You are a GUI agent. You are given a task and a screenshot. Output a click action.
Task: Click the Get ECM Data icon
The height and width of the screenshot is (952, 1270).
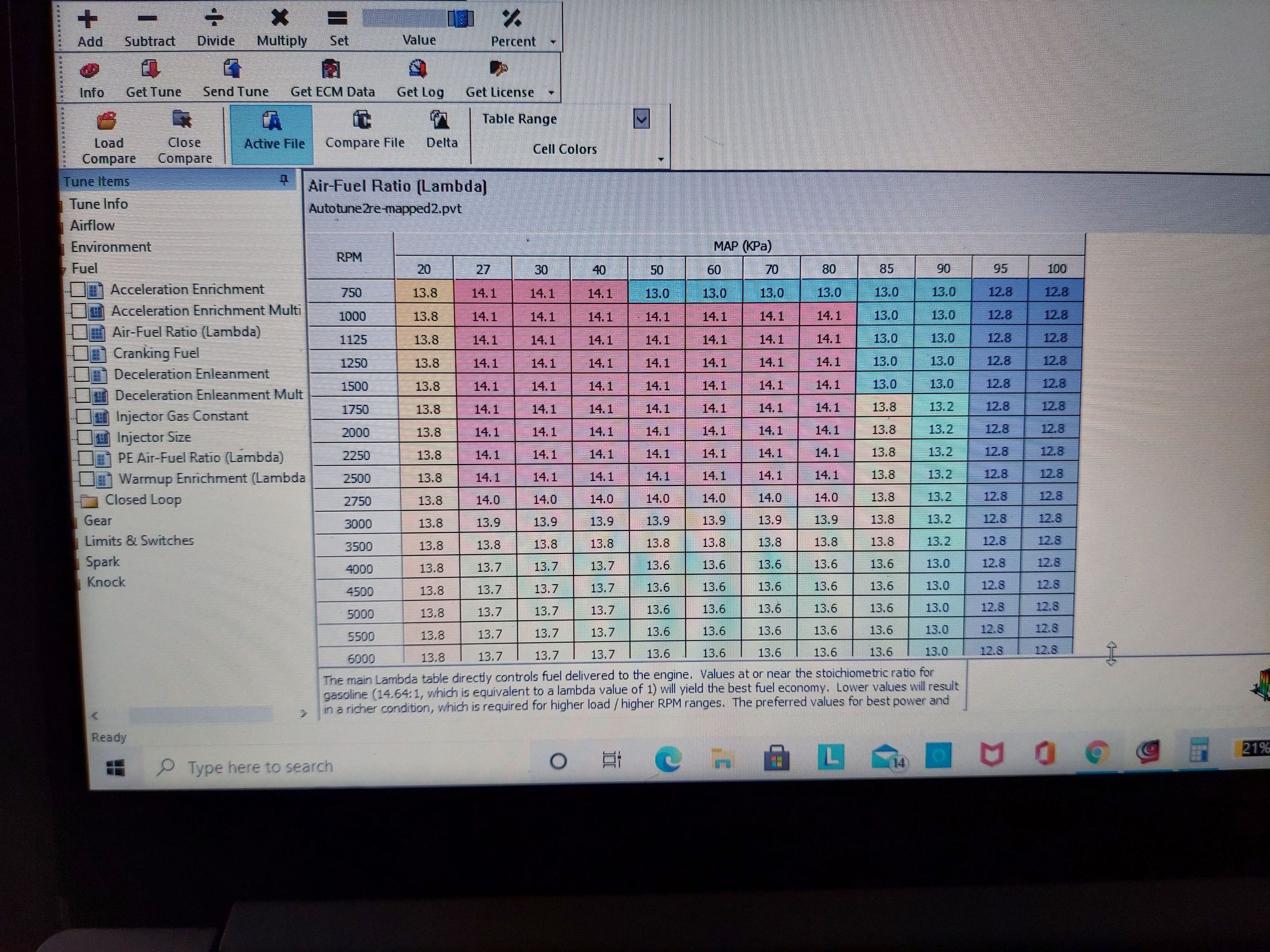click(331, 69)
